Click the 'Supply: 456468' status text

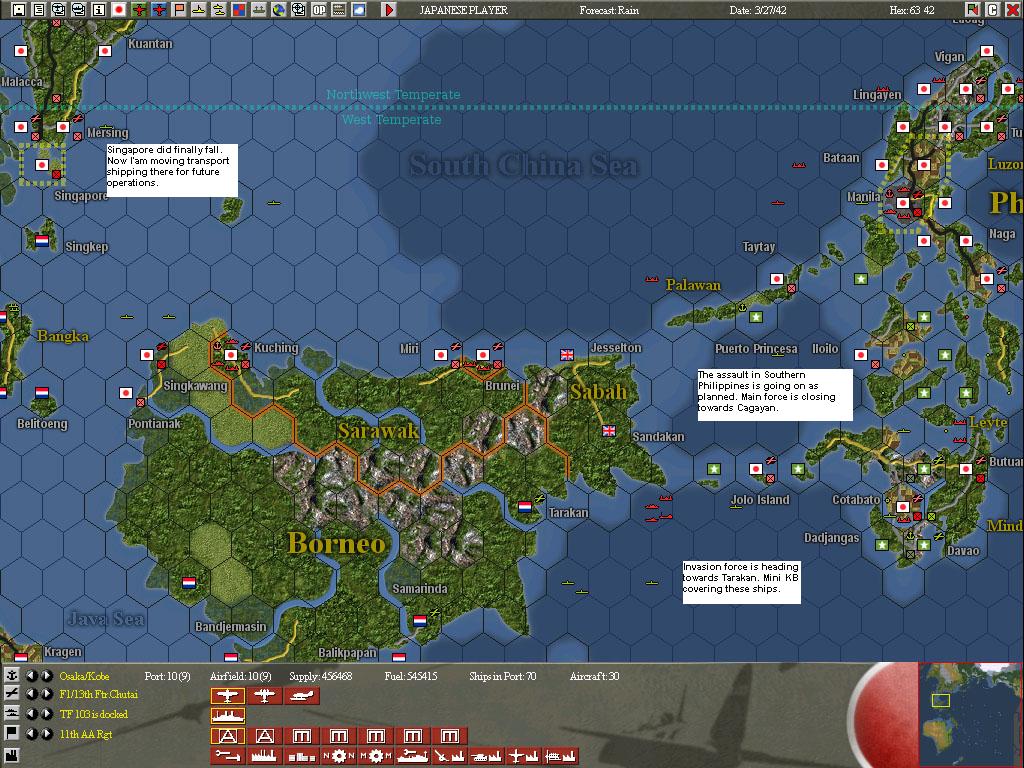321,677
